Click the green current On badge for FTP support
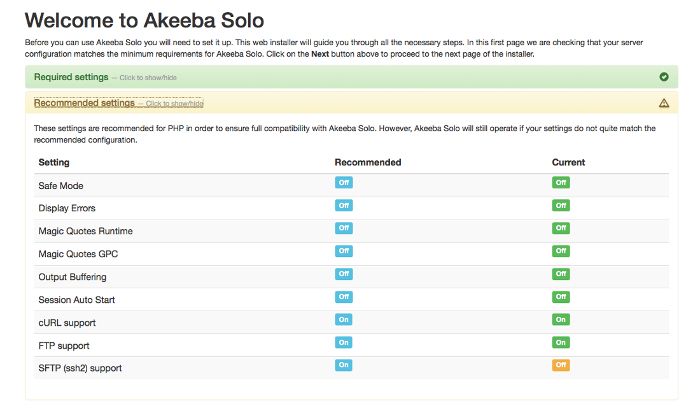700x420 pixels. point(561,342)
